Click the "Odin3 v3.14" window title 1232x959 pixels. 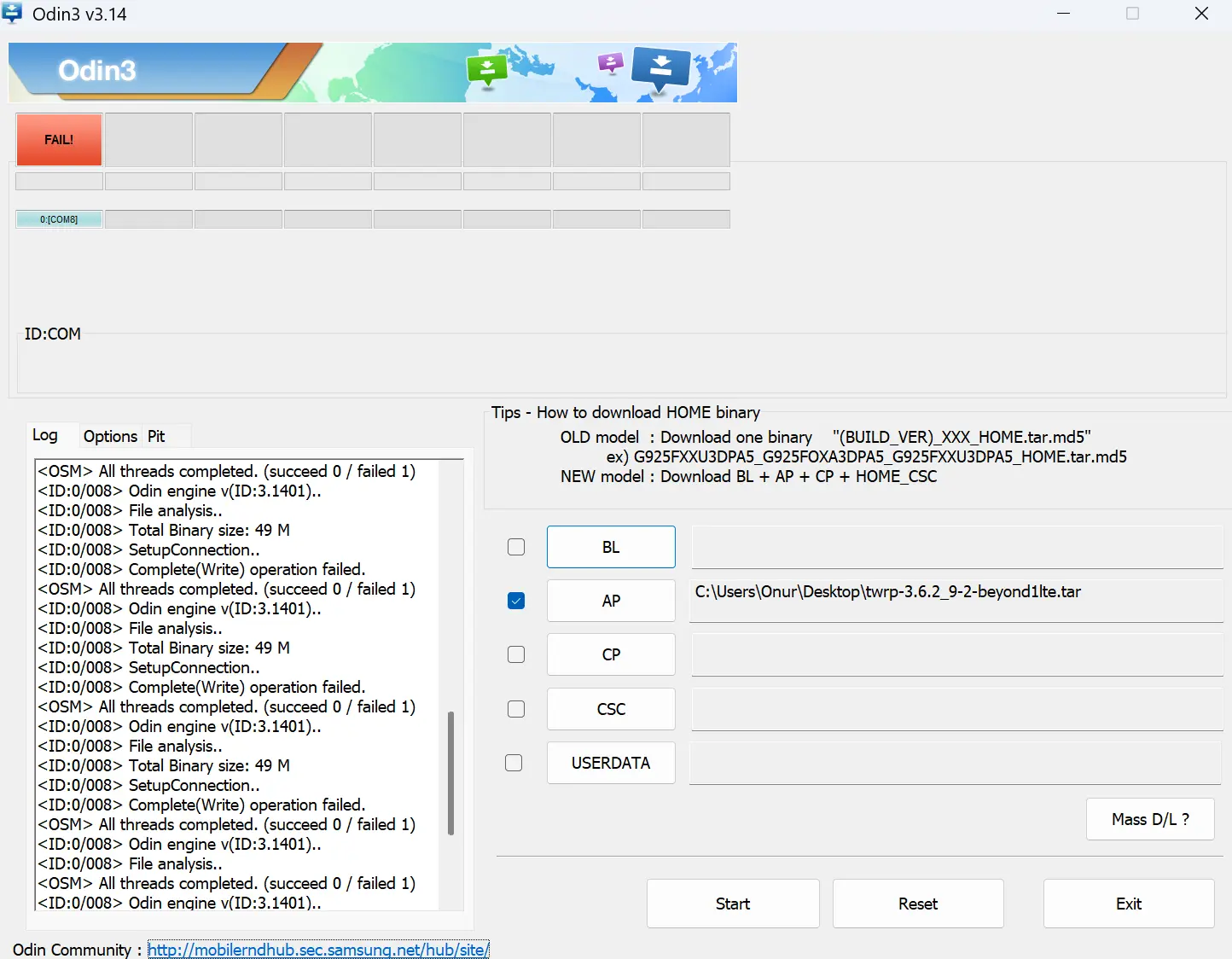(79, 15)
